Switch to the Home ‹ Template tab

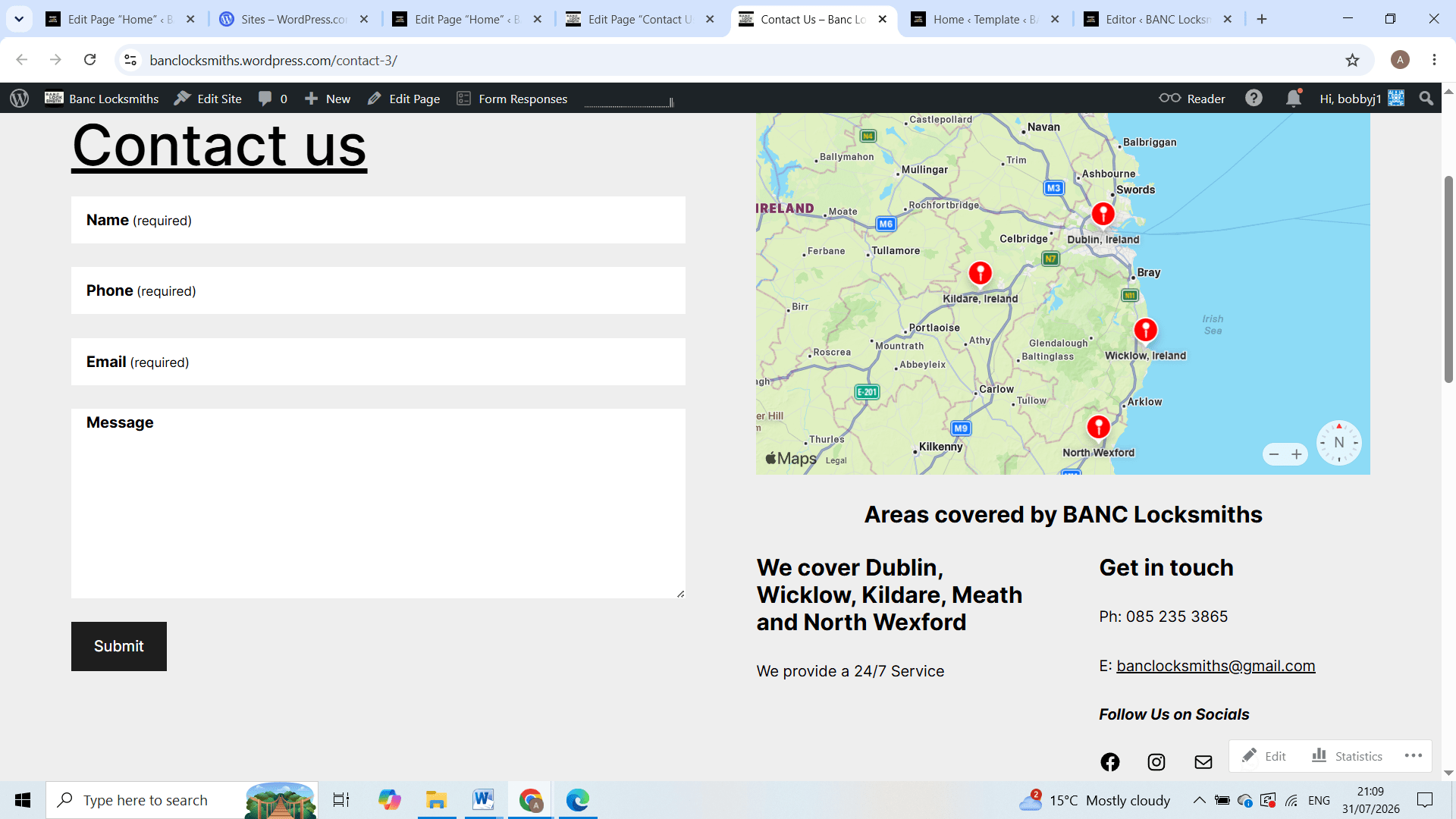[986, 19]
